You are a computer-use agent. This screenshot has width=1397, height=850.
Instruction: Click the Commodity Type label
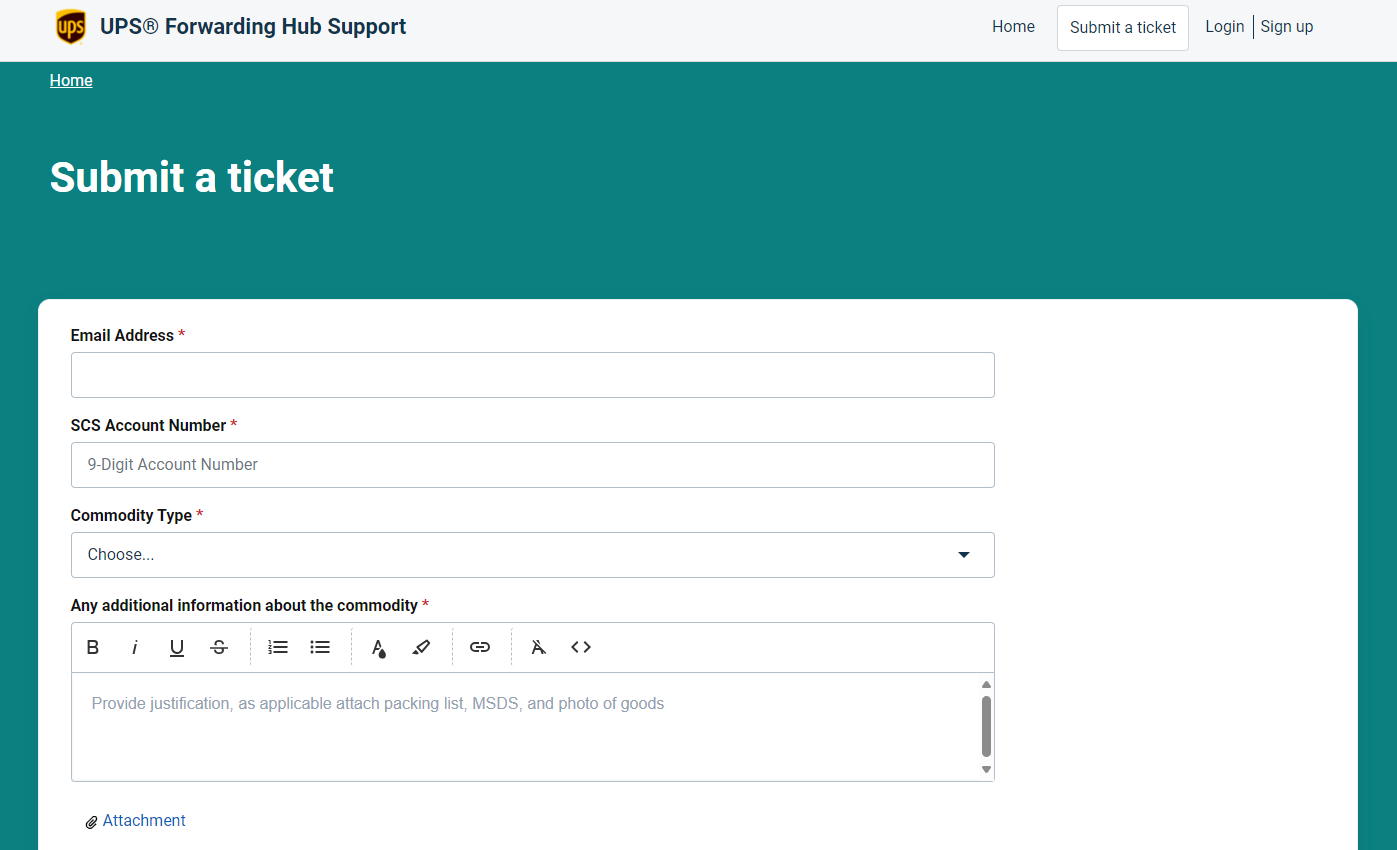tap(131, 515)
